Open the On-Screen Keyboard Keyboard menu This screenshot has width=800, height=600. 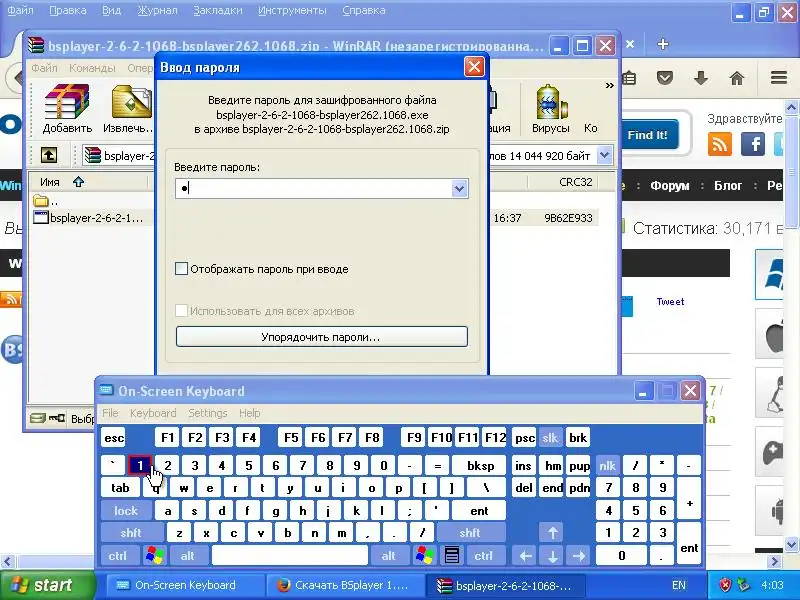pos(153,413)
